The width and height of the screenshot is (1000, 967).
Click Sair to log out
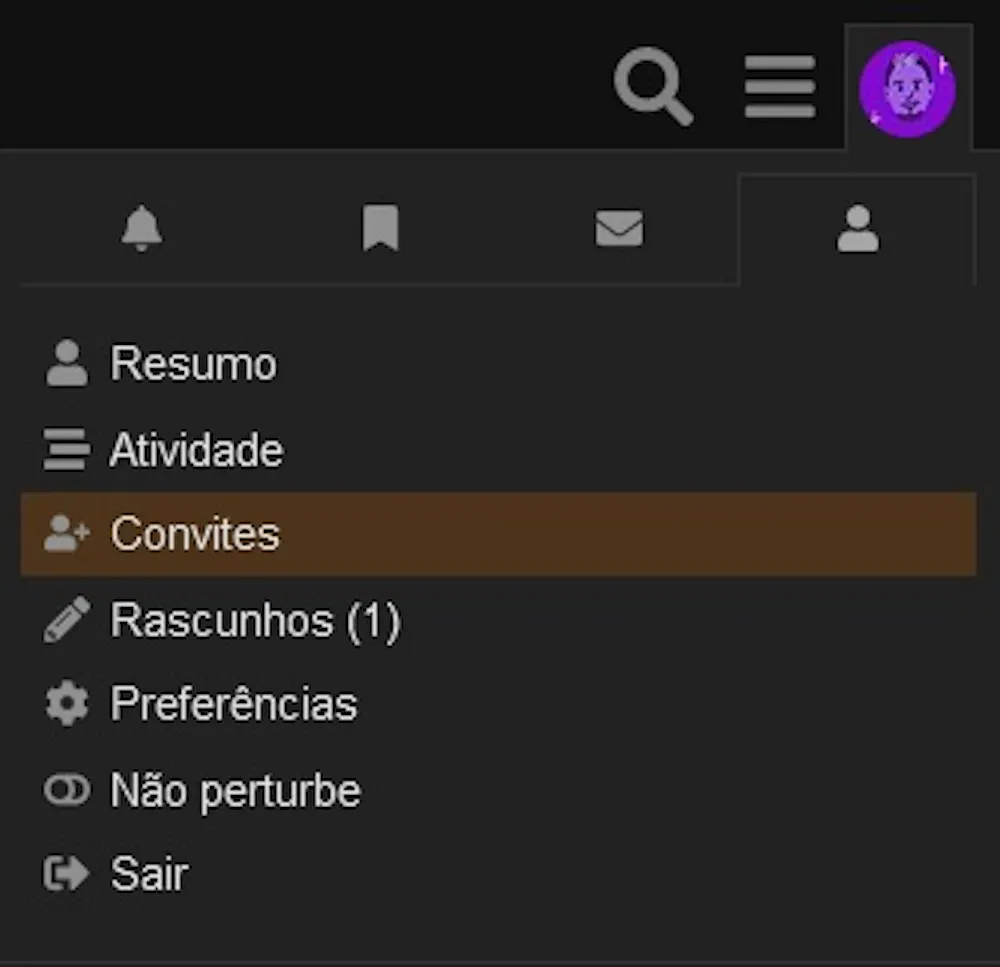pyautogui.click(x=149, y=874)
